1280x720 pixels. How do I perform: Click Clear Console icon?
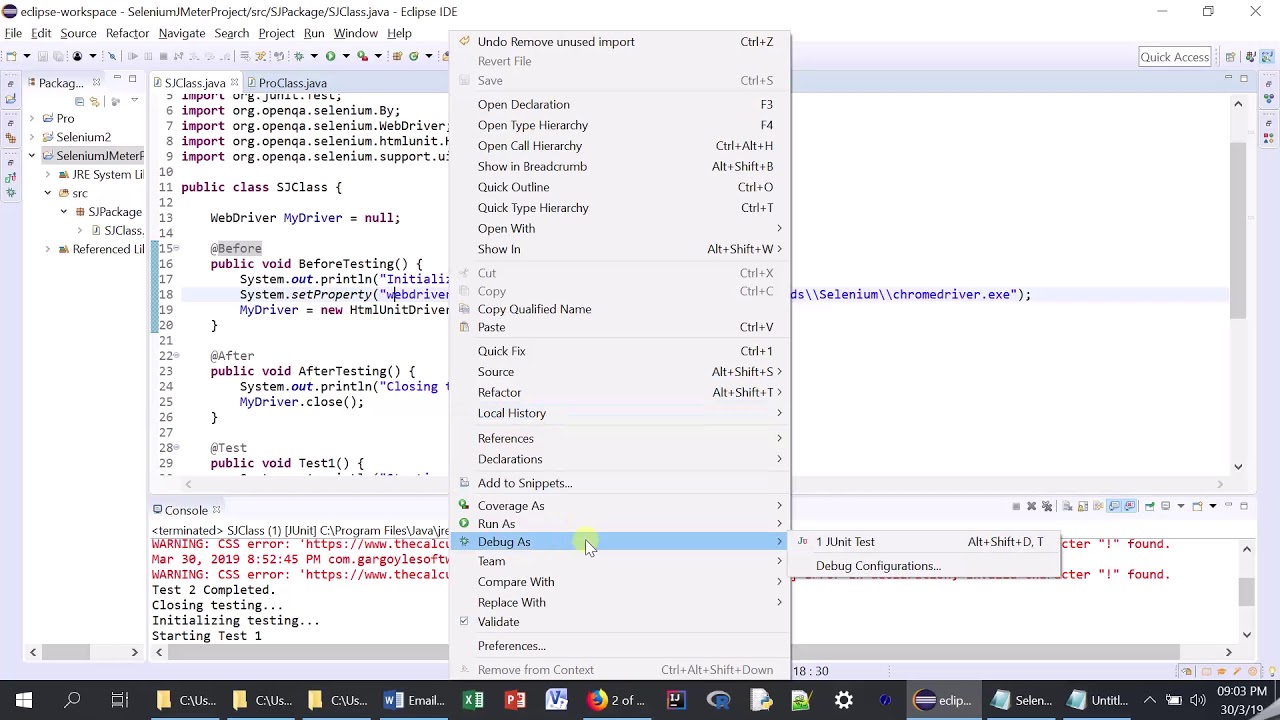[1067, 506]
